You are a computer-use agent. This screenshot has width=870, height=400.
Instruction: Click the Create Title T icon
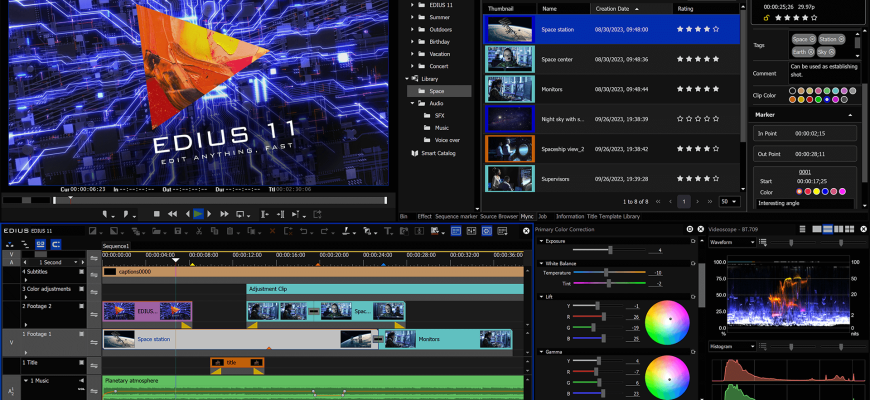tap(388, 231)
